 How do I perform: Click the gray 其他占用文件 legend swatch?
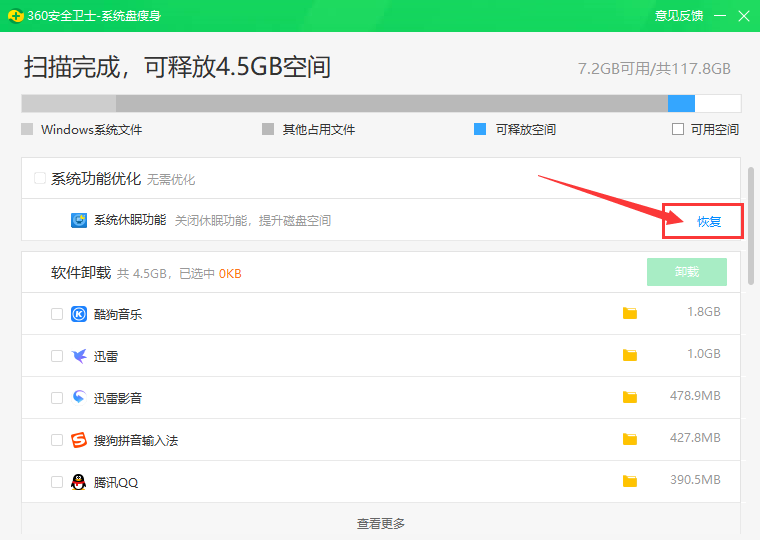coord(268,129)
